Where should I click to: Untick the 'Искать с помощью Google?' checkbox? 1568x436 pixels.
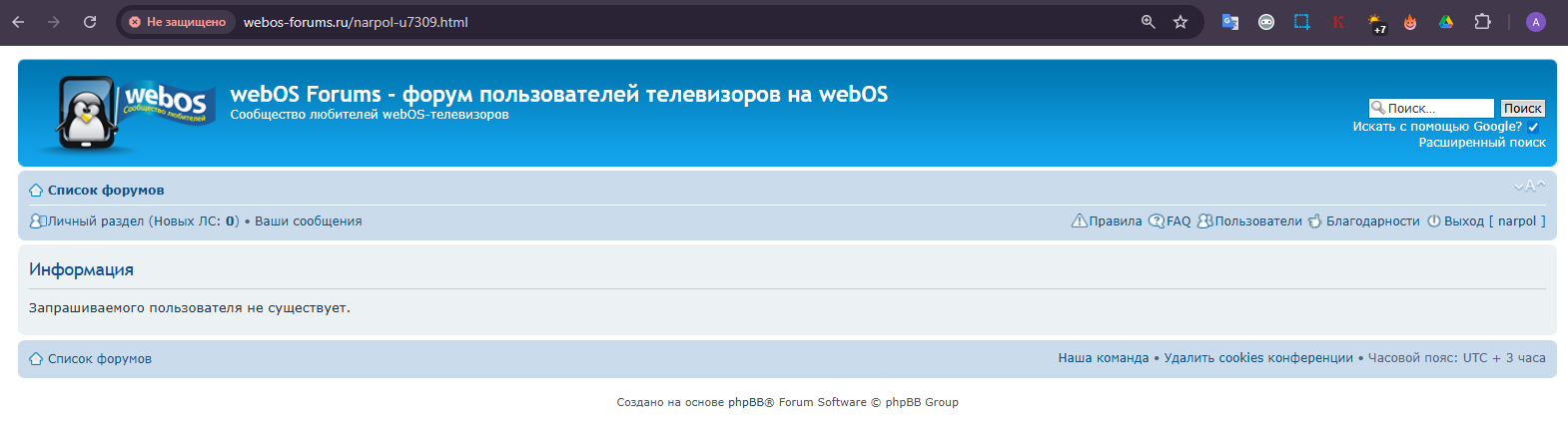click(x=1533, y=127)
